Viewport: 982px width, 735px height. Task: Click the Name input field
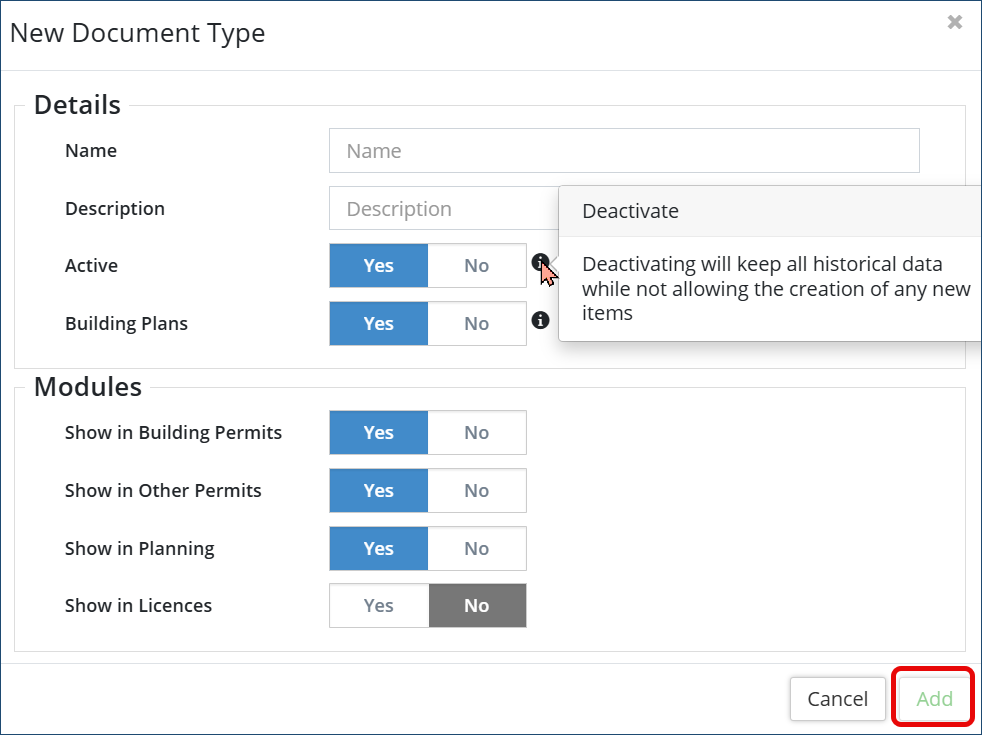click(x=624, y=151)
